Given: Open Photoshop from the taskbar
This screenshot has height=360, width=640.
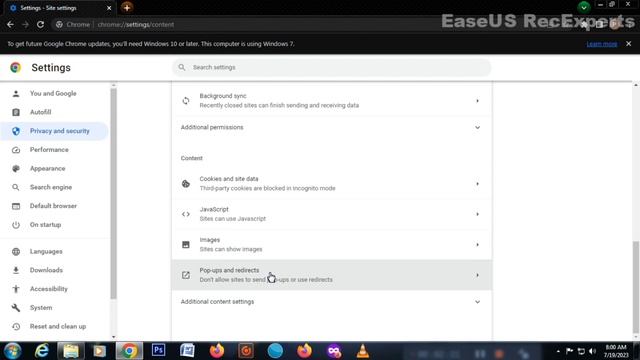Looking at the screenshot, I should tap(158, 350).
